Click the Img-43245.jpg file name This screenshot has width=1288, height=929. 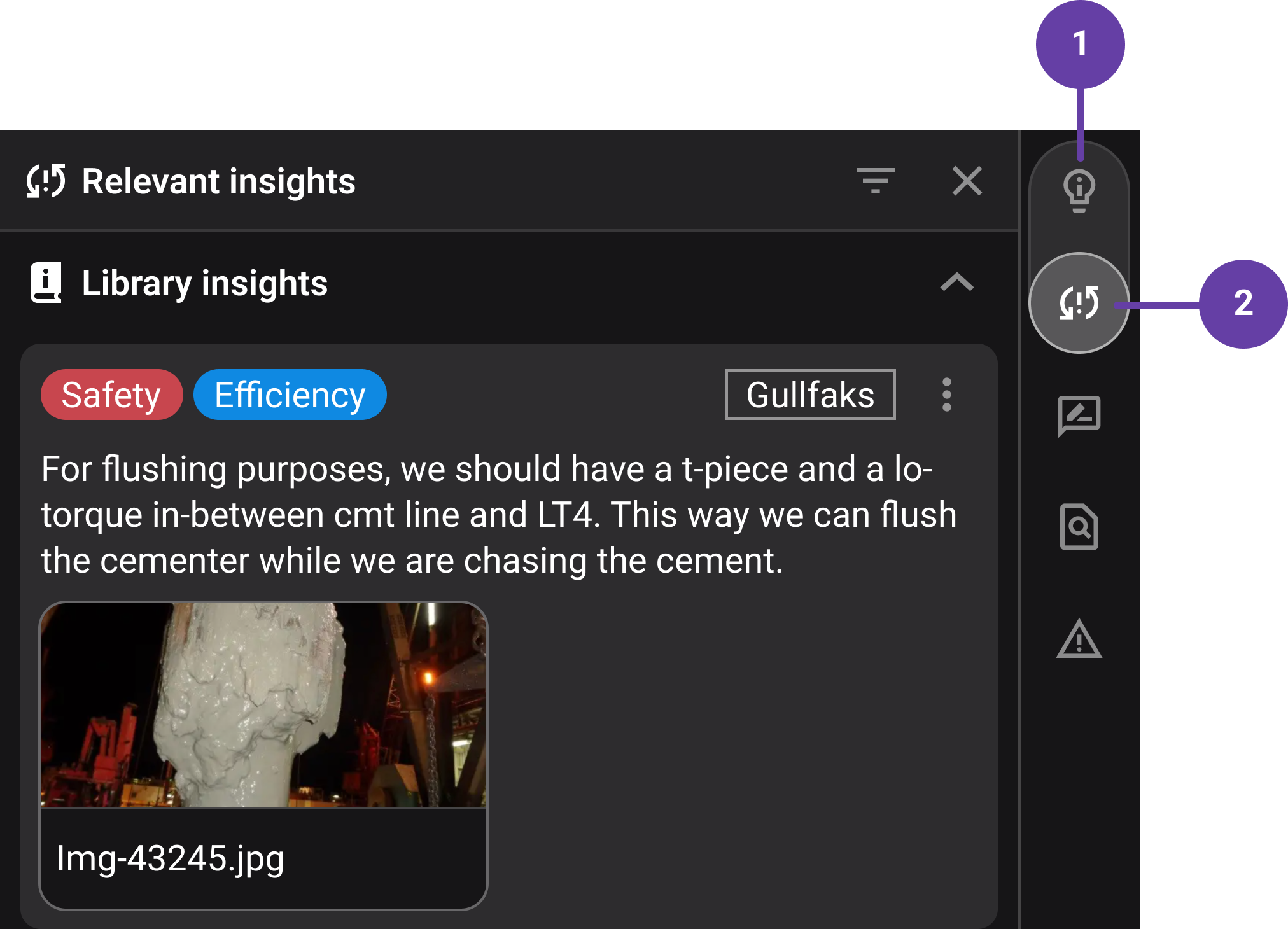(x=170, y=858)
